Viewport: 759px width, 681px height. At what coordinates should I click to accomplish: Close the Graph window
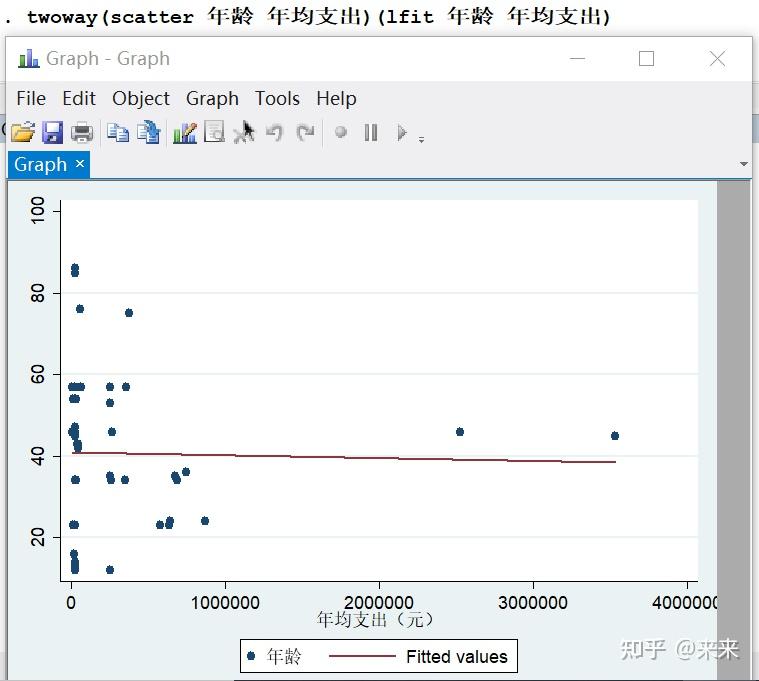point(717,59)
